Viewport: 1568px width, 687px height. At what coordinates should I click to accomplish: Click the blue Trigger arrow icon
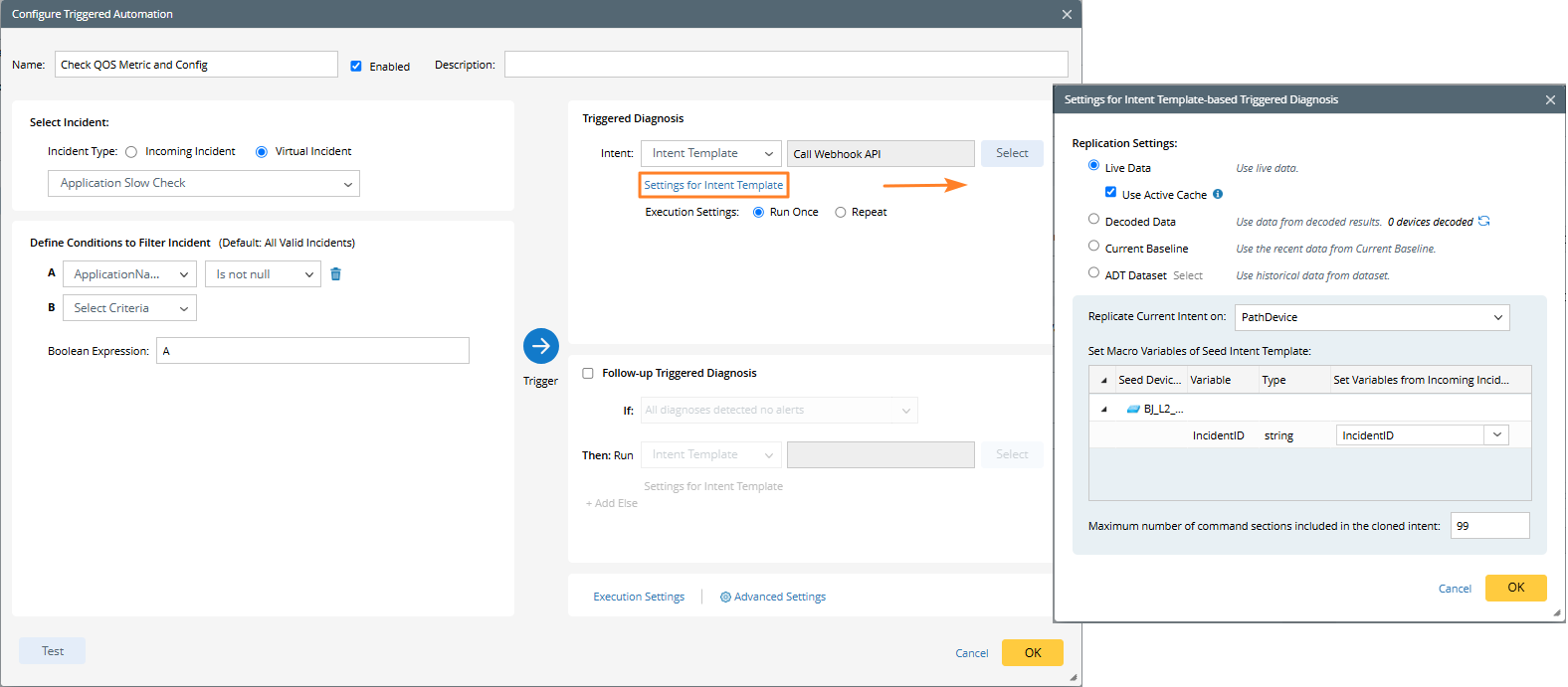[x=540, y=346]
